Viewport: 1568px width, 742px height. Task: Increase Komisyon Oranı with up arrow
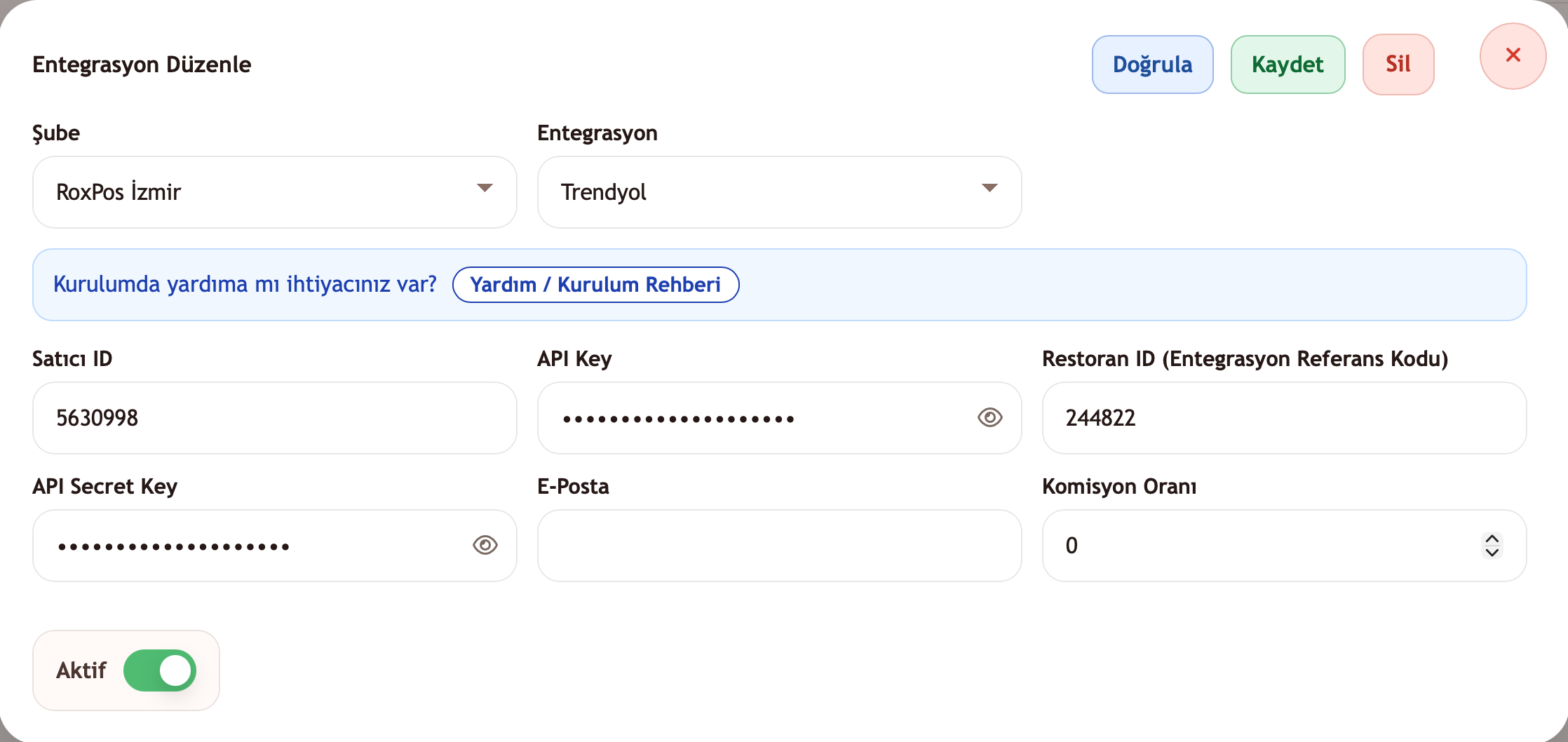pyautogui.click(x=1492, y=539)
